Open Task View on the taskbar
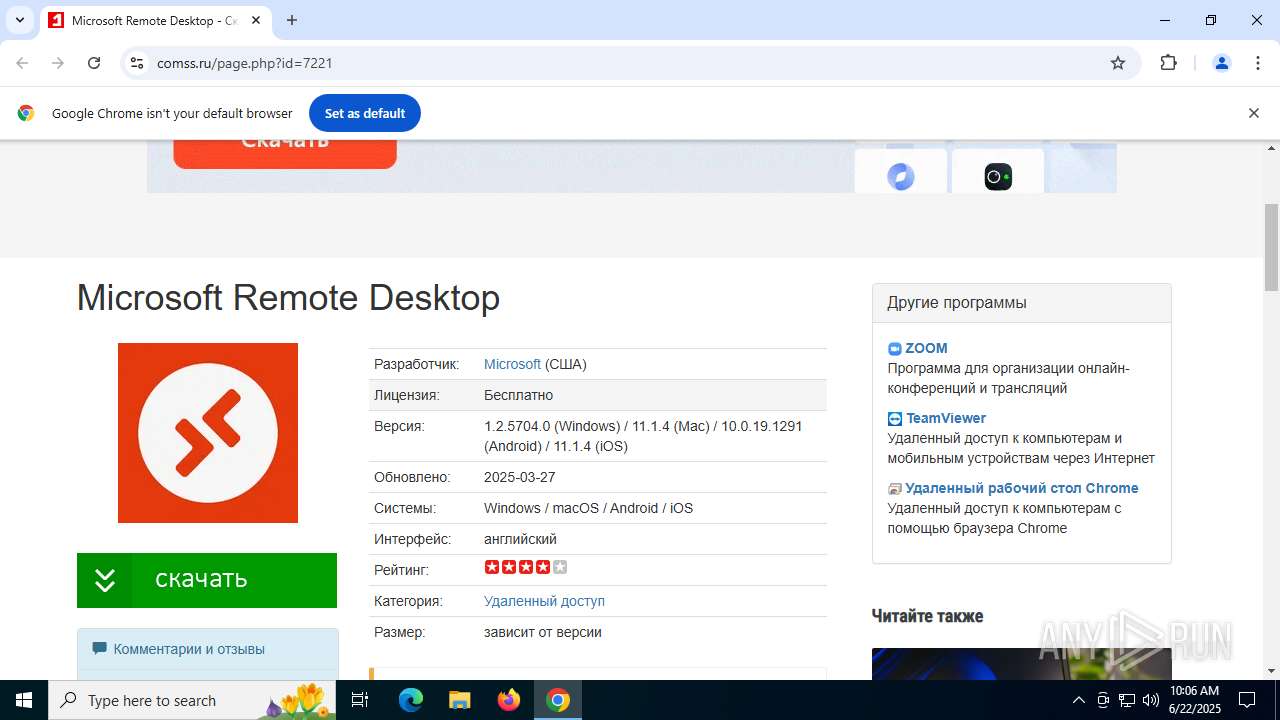This screenshot has width=1280, height=720. (360, 700)
